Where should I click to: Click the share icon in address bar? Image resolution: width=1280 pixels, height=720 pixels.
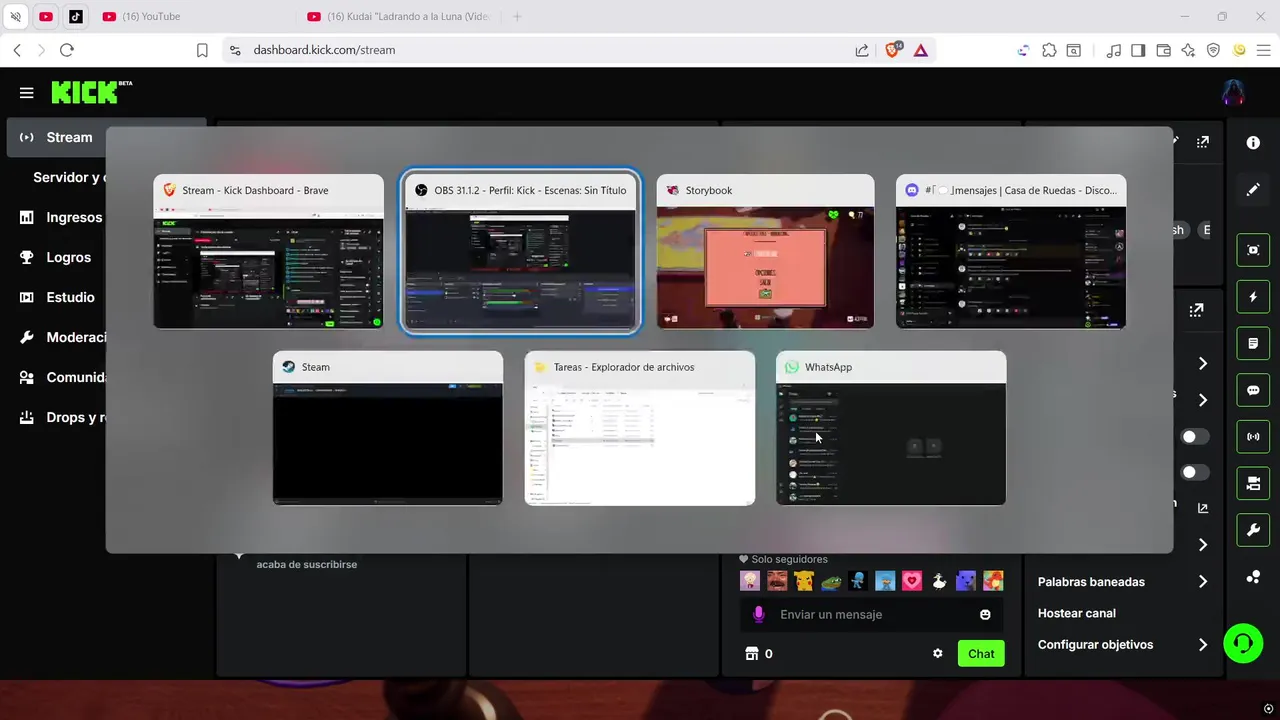(862, 50)
